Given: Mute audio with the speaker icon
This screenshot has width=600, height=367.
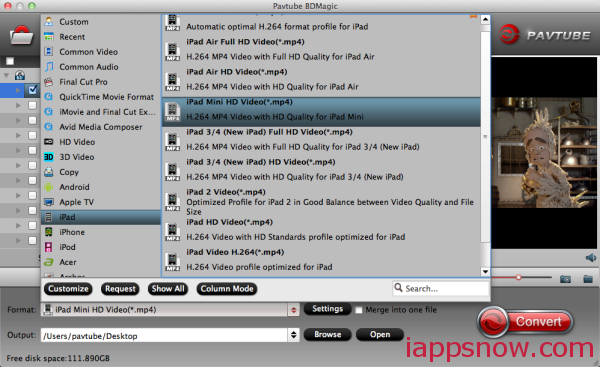Looking at the screenshot, I should point(591,258).
